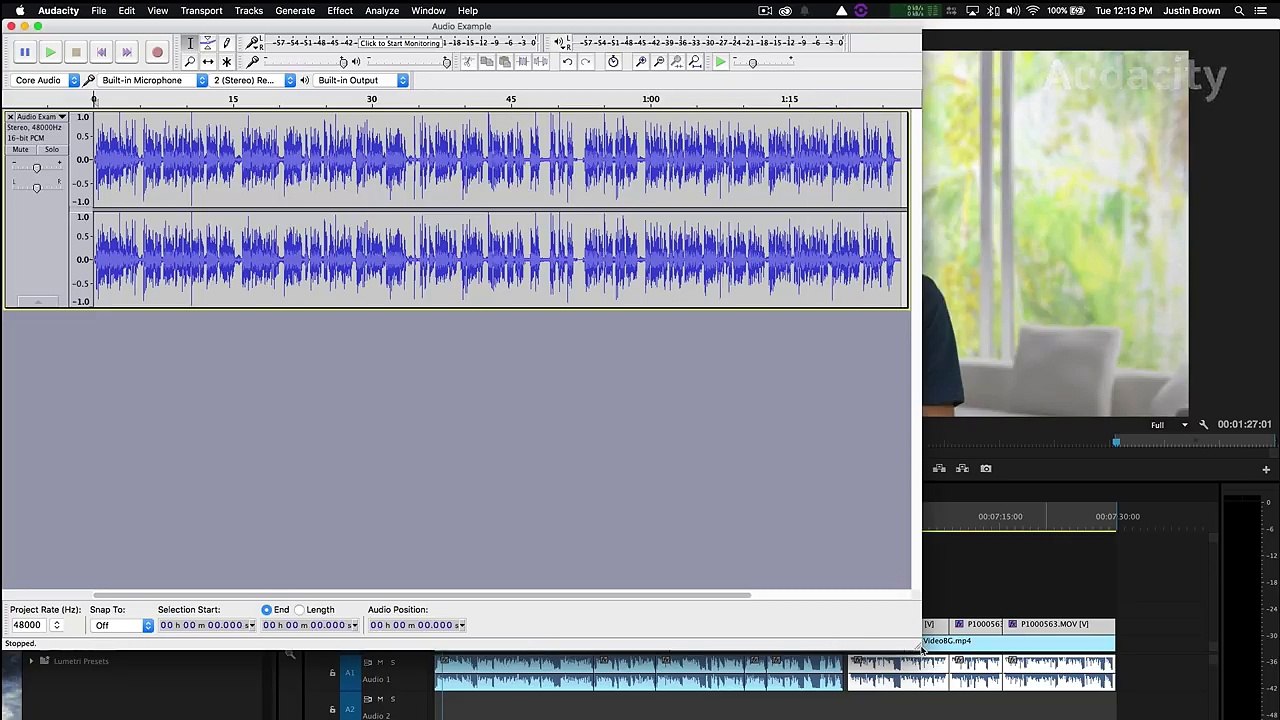Open Spotlight search in the menu bar

click(1239, 10)
